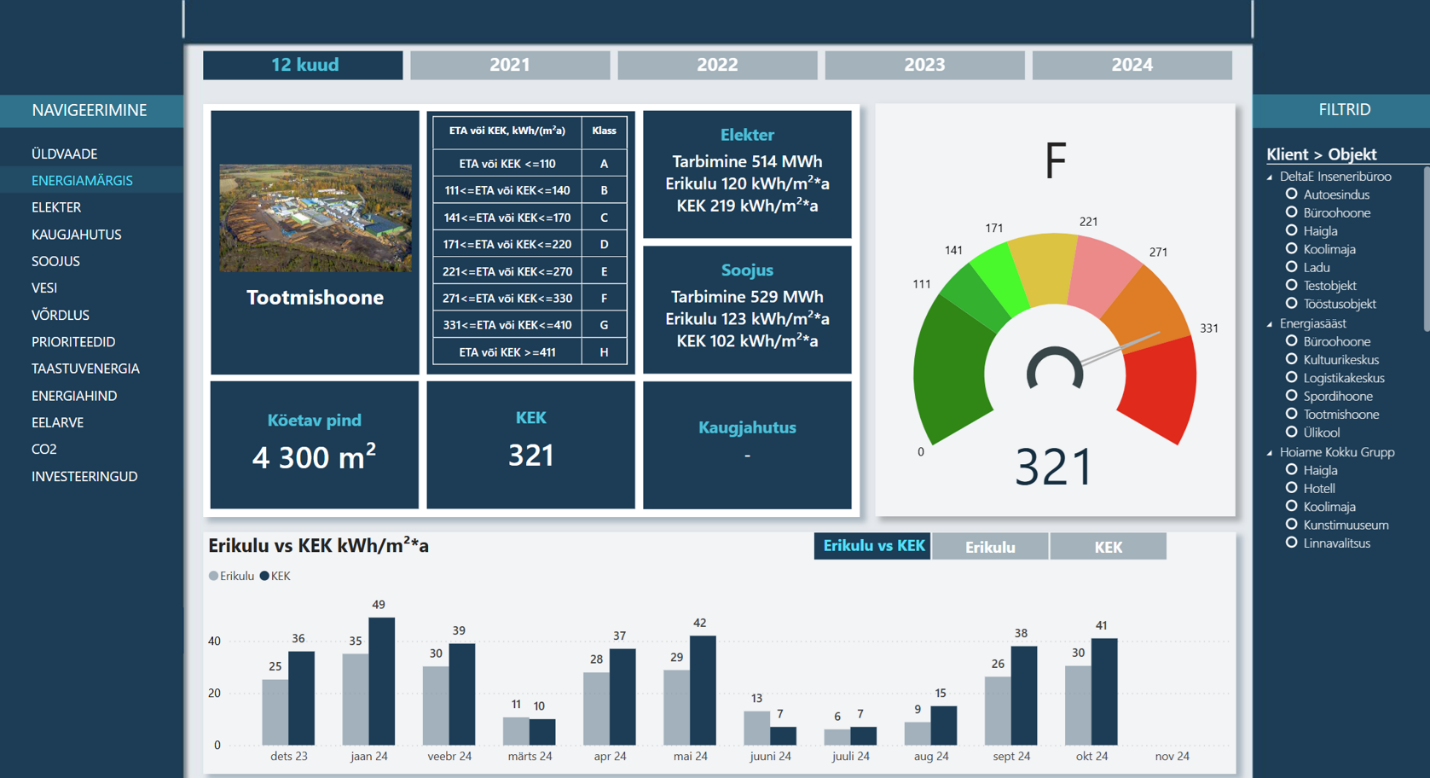1430x778 pixels.
Task: Collapse the DeltaE Inseneribüroo tree group
Action: pyautogui.click(x=1271, y=177)
